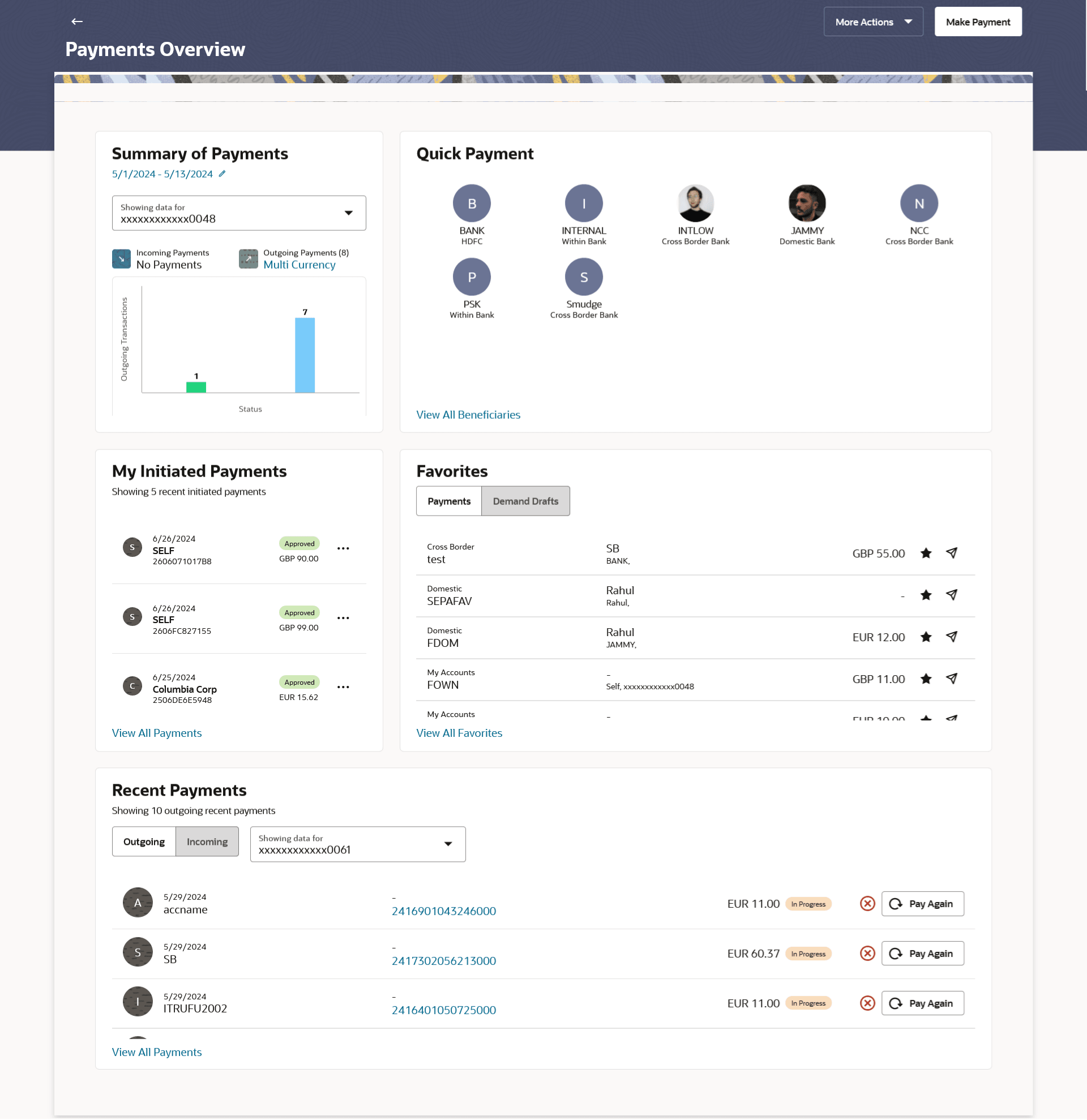
Task: Choose the NCC Cross Border beneficiary icon
Action: pos(918,203)
